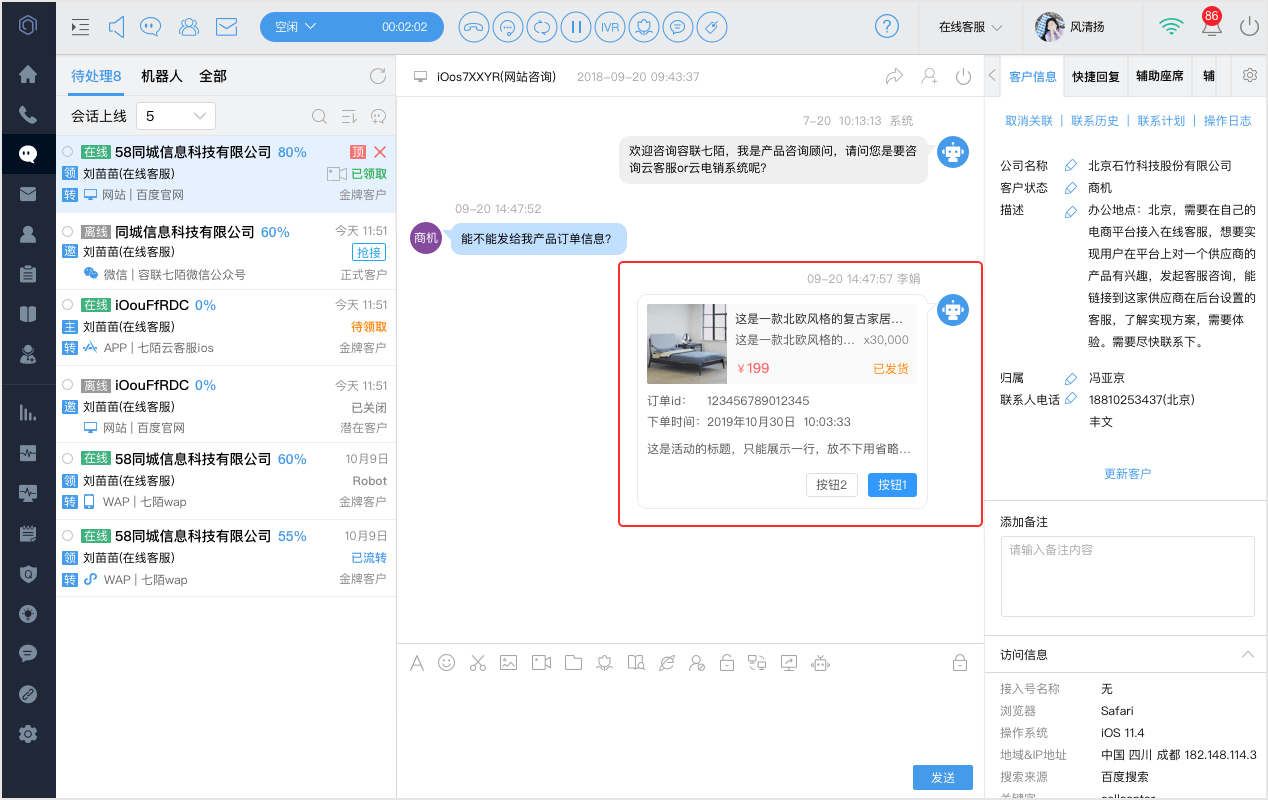Click the pause call icon

[x=576, y=27]
